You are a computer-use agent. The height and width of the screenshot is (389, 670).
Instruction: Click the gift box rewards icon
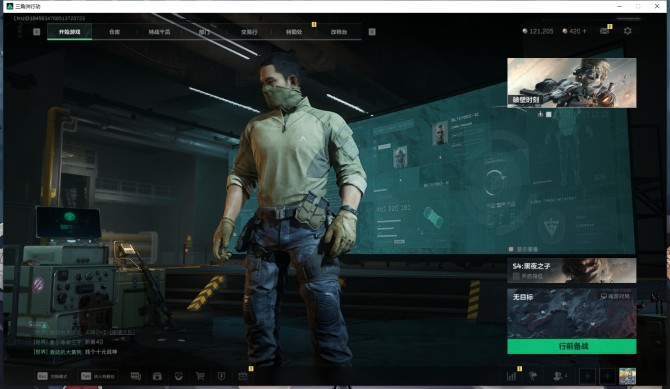(157, 376)
